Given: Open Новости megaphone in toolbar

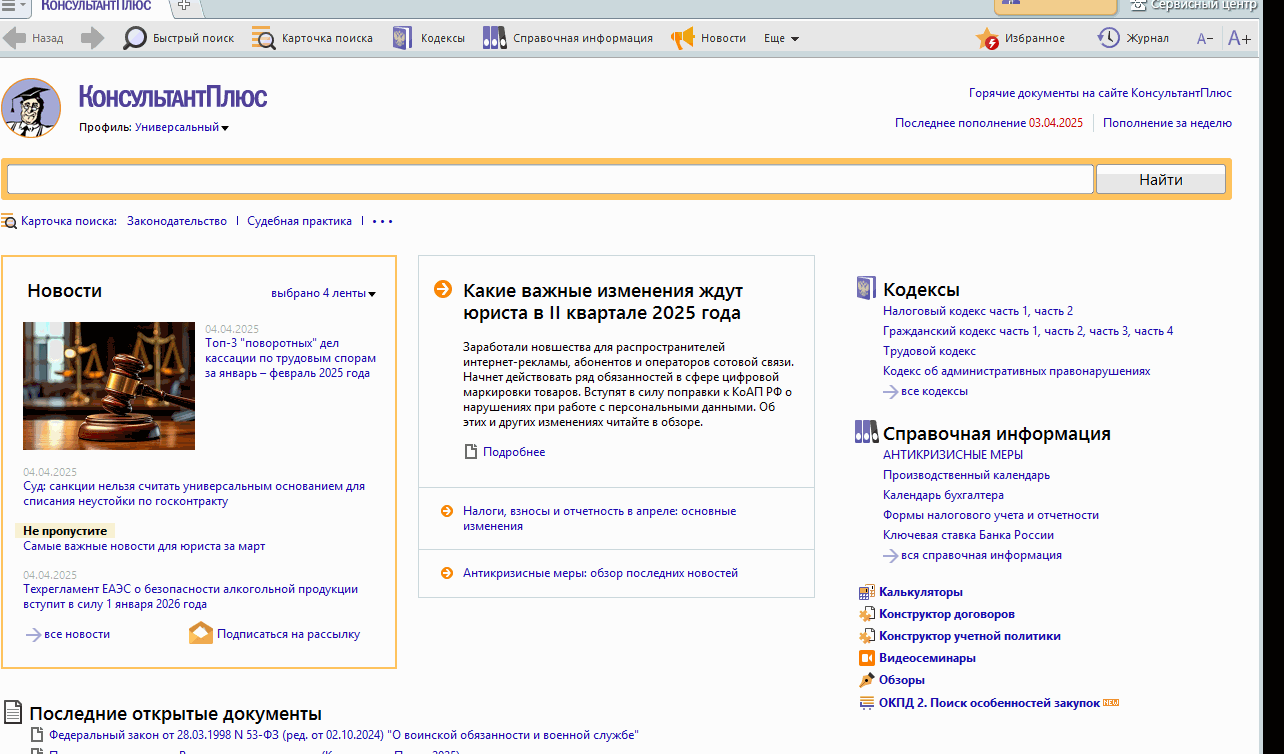Looking at the screenshot, I should (x=709, y=38).
